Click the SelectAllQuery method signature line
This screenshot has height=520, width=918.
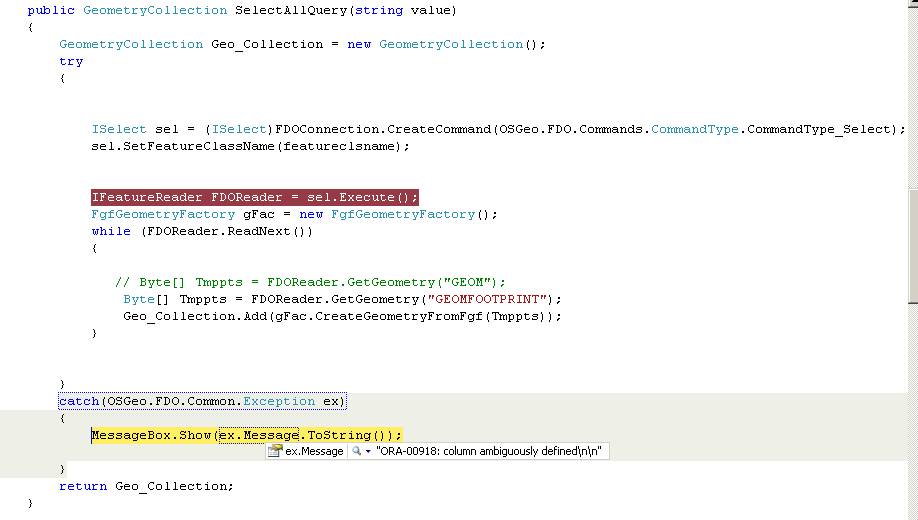click(242, 11)
